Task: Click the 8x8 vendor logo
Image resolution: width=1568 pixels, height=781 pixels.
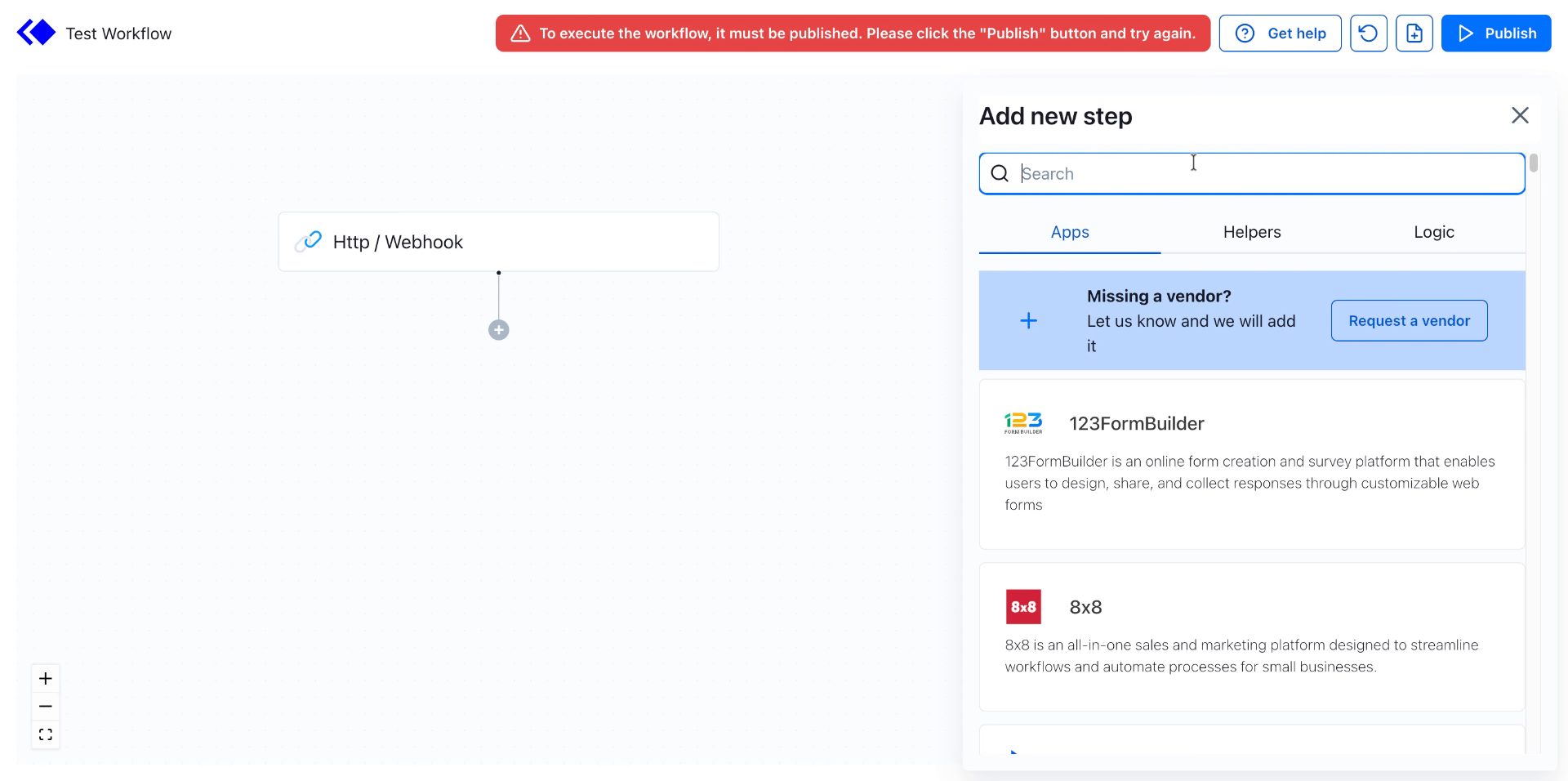Action: 1023,606
